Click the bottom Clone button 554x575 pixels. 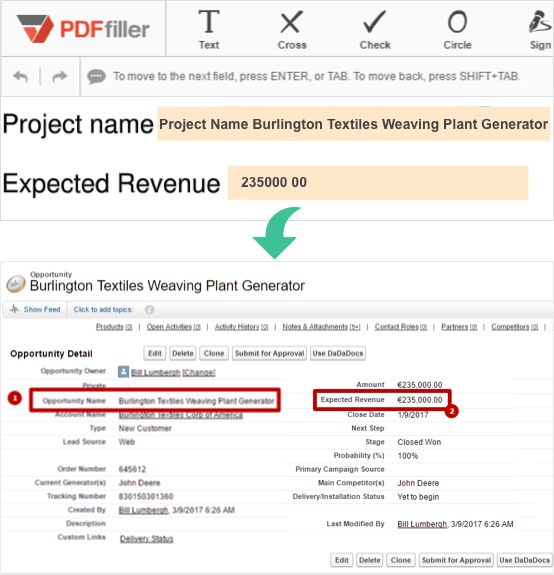401,560
